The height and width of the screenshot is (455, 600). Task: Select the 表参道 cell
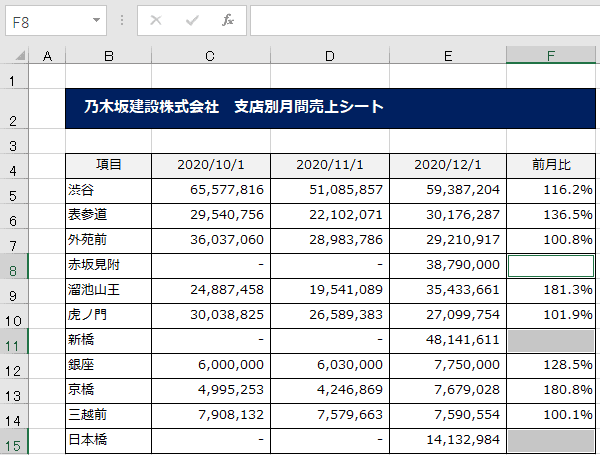point(109,216)
